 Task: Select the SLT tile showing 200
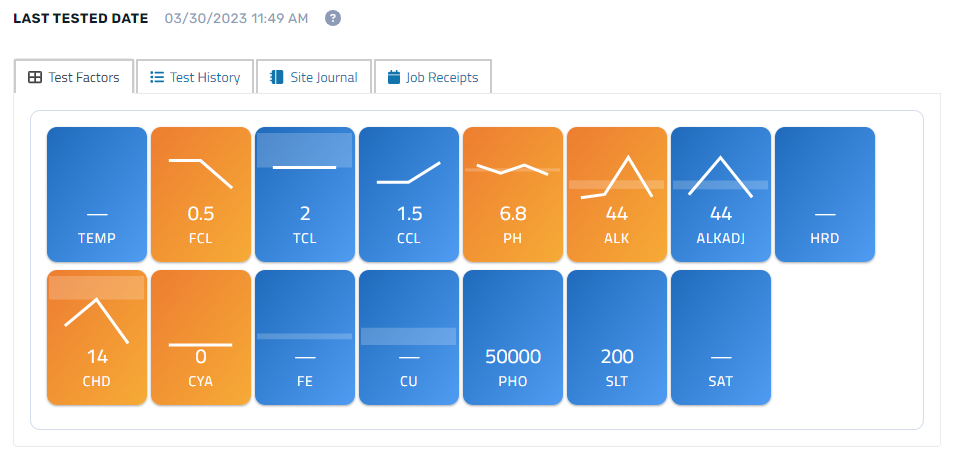616,338
